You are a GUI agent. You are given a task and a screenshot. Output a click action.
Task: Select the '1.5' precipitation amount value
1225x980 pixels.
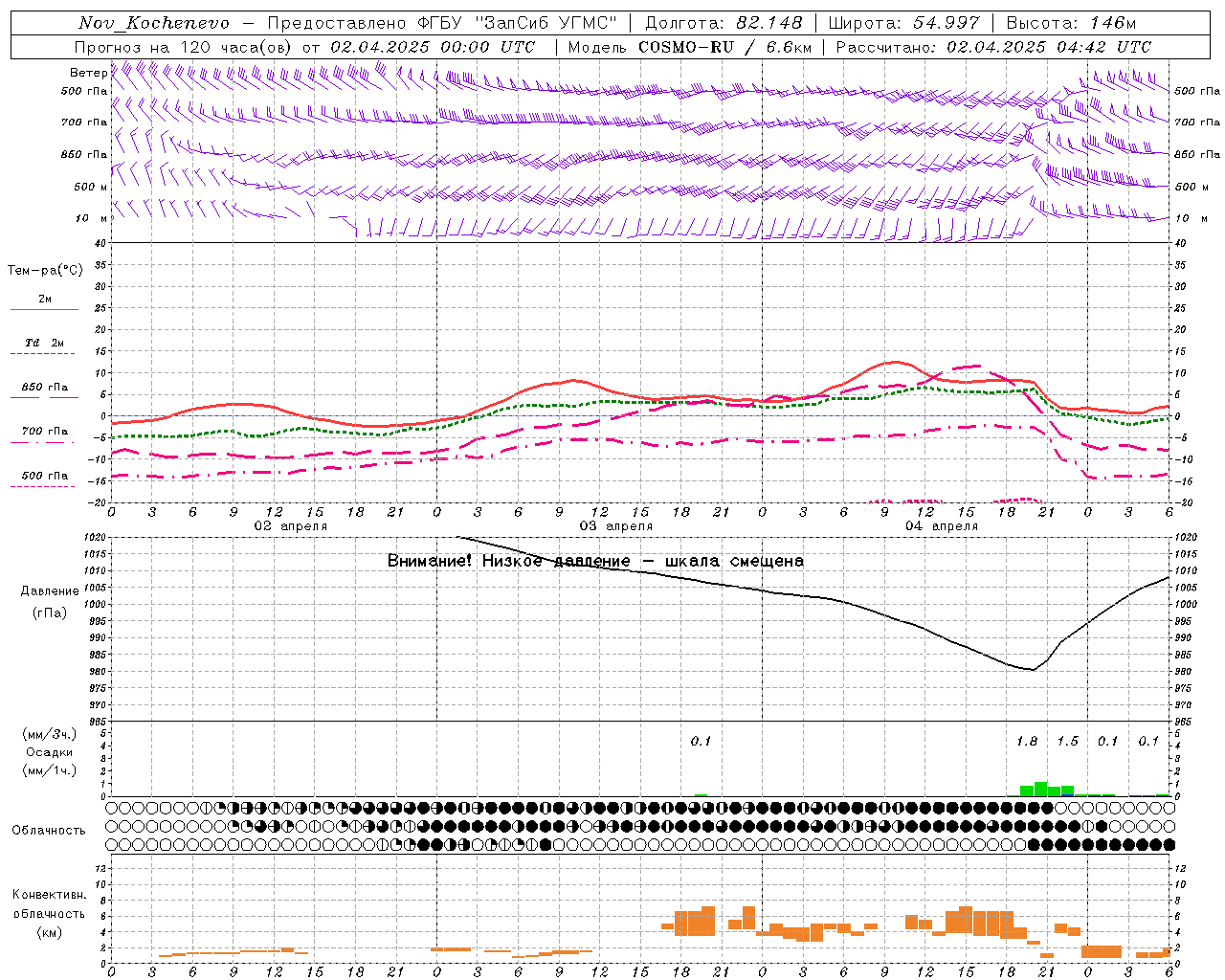pos(1067,741)
